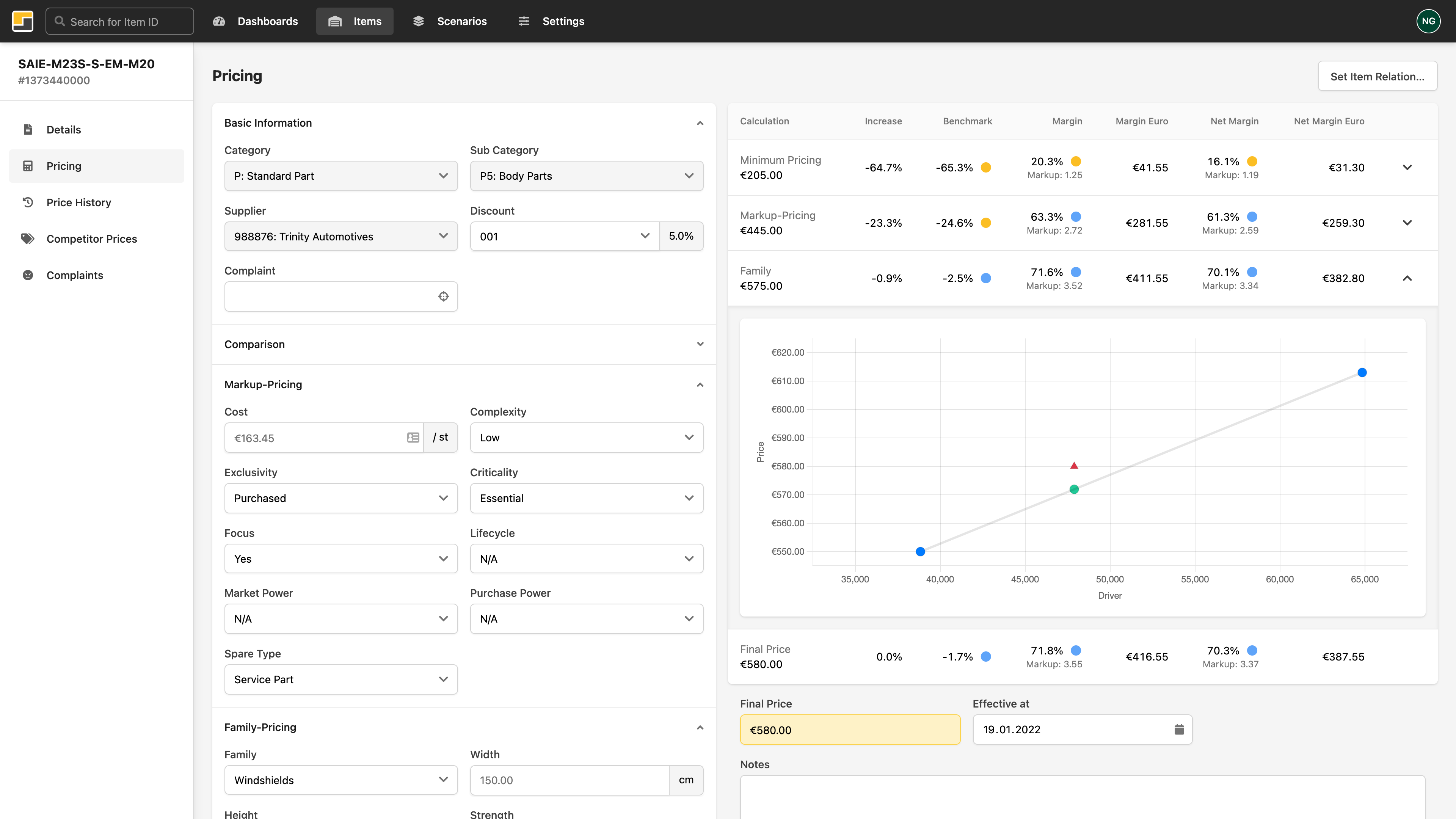Open the Criticality dropdown
Screen dimensions: 1456x819
coord(586,498)
